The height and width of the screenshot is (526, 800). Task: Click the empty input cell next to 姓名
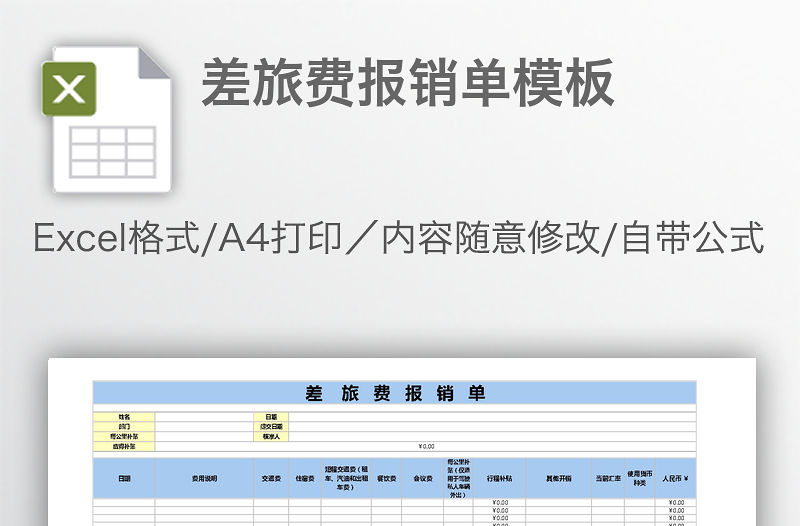click(x=204, y=417)
